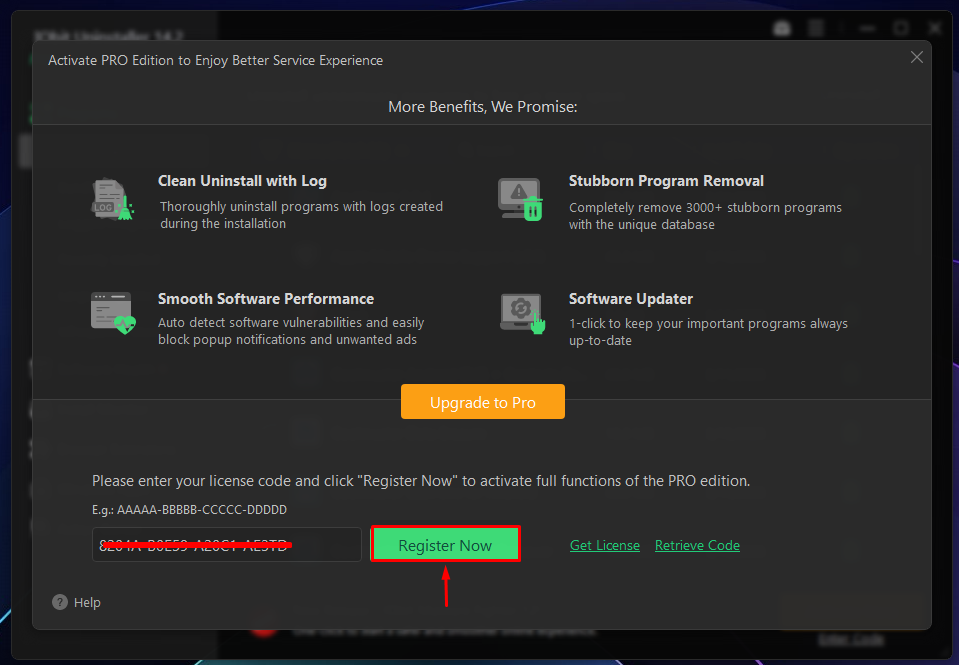This screenshot has width=959, height=665.
Task: Follow the Retrieve Code link
Action: (x=697, y=545)
